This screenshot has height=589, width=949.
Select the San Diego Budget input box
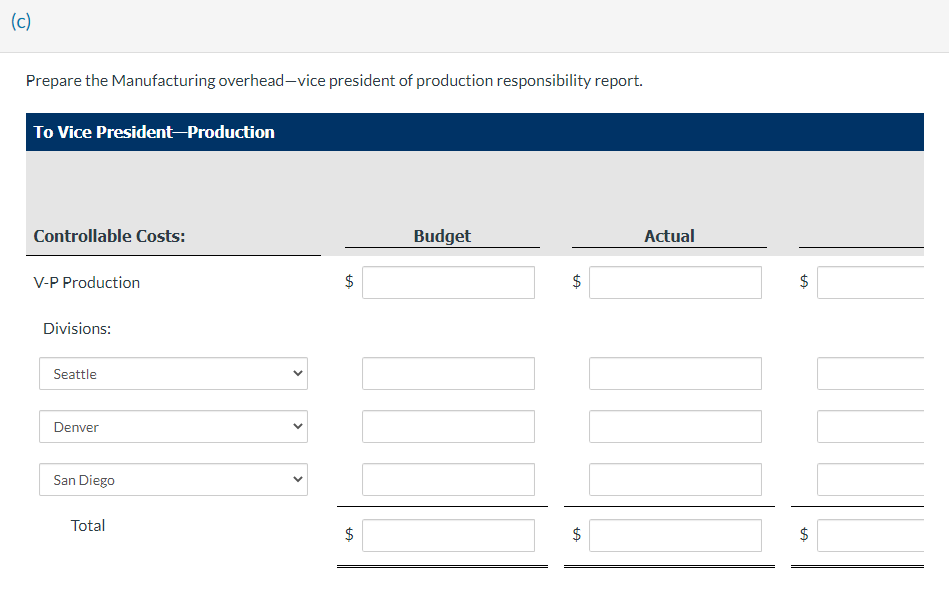[x=448, y=479]
